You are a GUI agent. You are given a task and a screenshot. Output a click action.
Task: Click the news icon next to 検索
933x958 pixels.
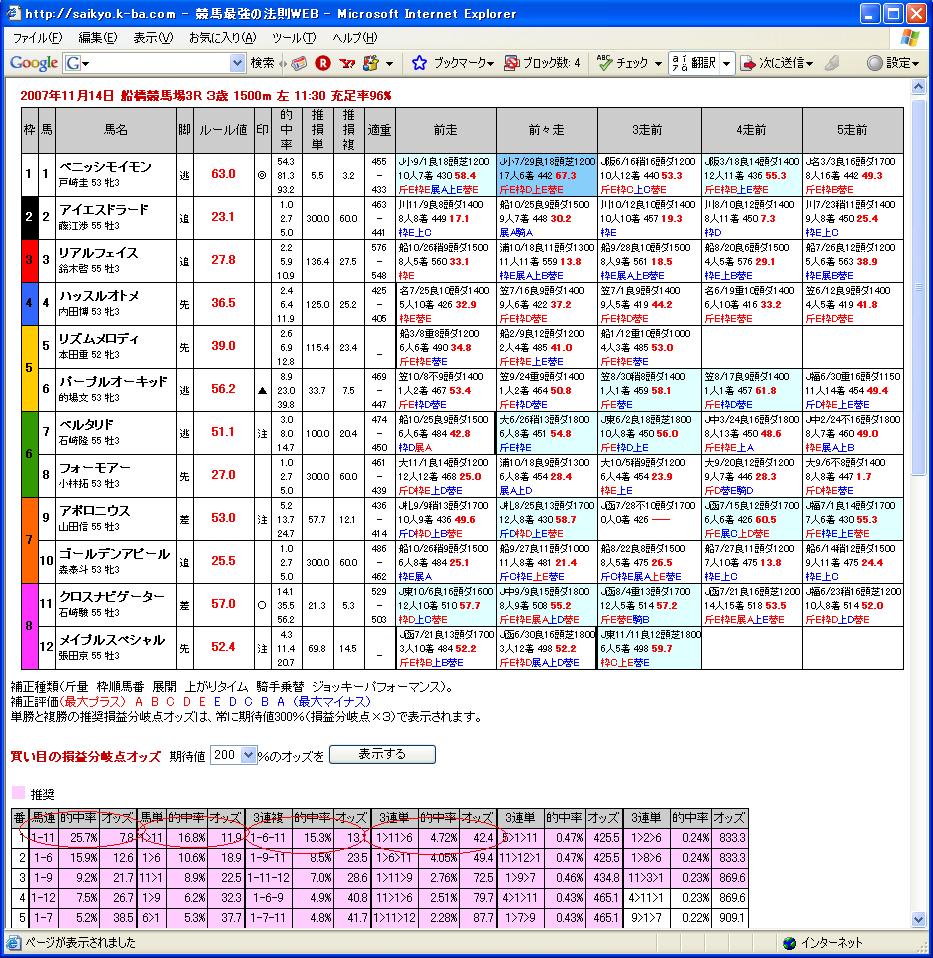point(298,63)
